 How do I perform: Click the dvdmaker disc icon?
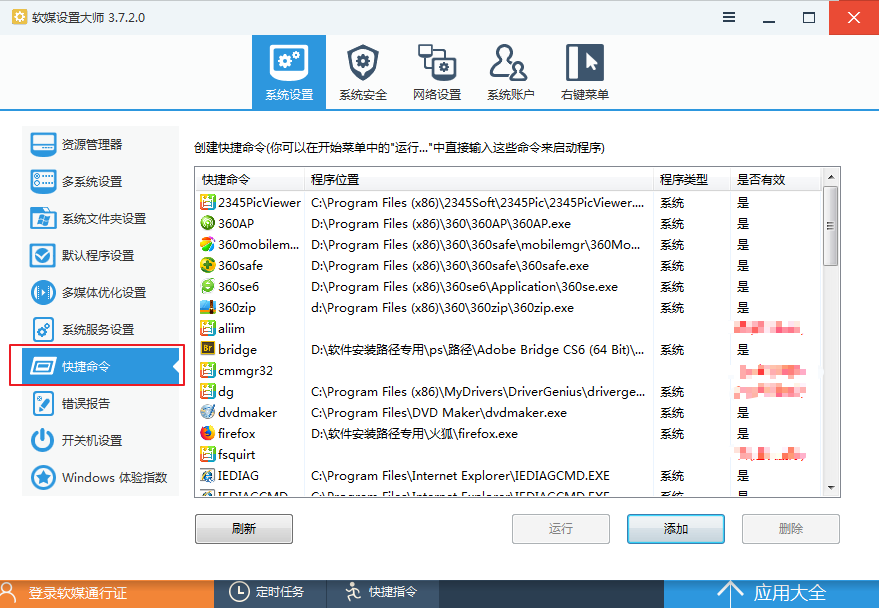click(208, 412)
